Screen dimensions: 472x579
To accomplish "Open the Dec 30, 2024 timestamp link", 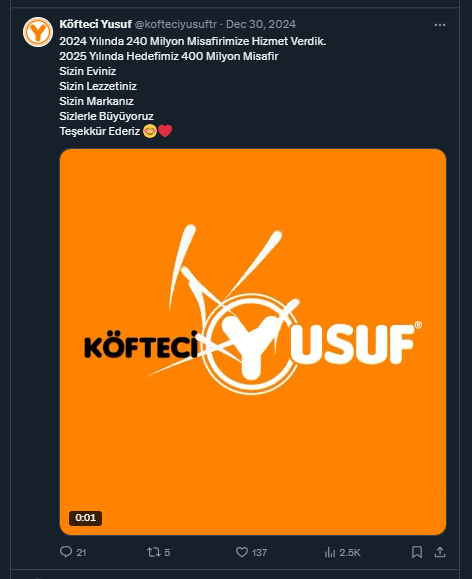I will 261,24.
